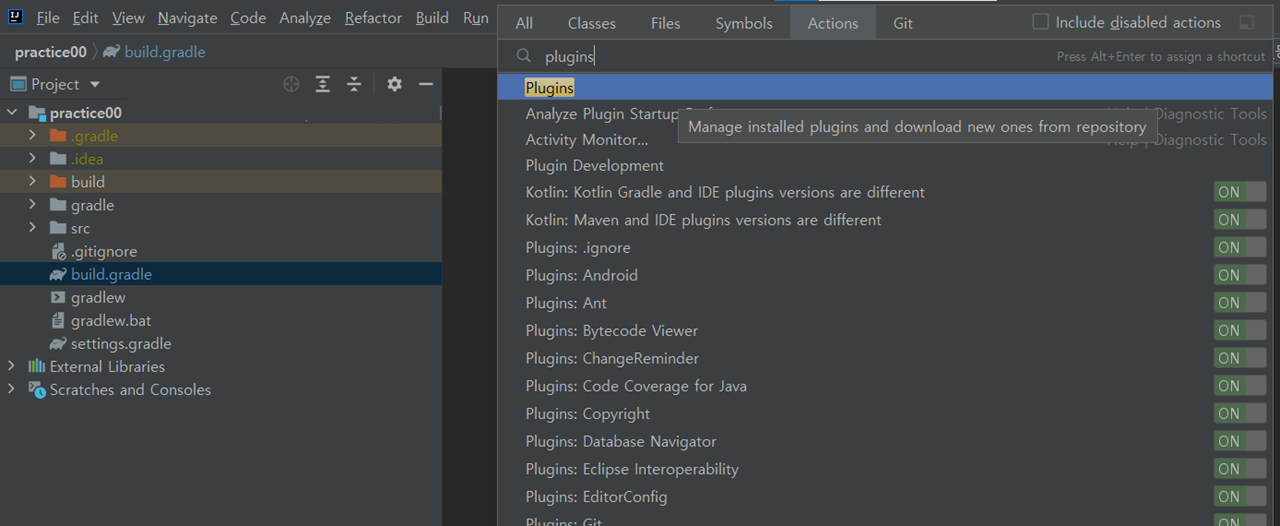Select build.gradle in project tree
The width and height of the screenshot is (1280, 526).
[111, 274]
